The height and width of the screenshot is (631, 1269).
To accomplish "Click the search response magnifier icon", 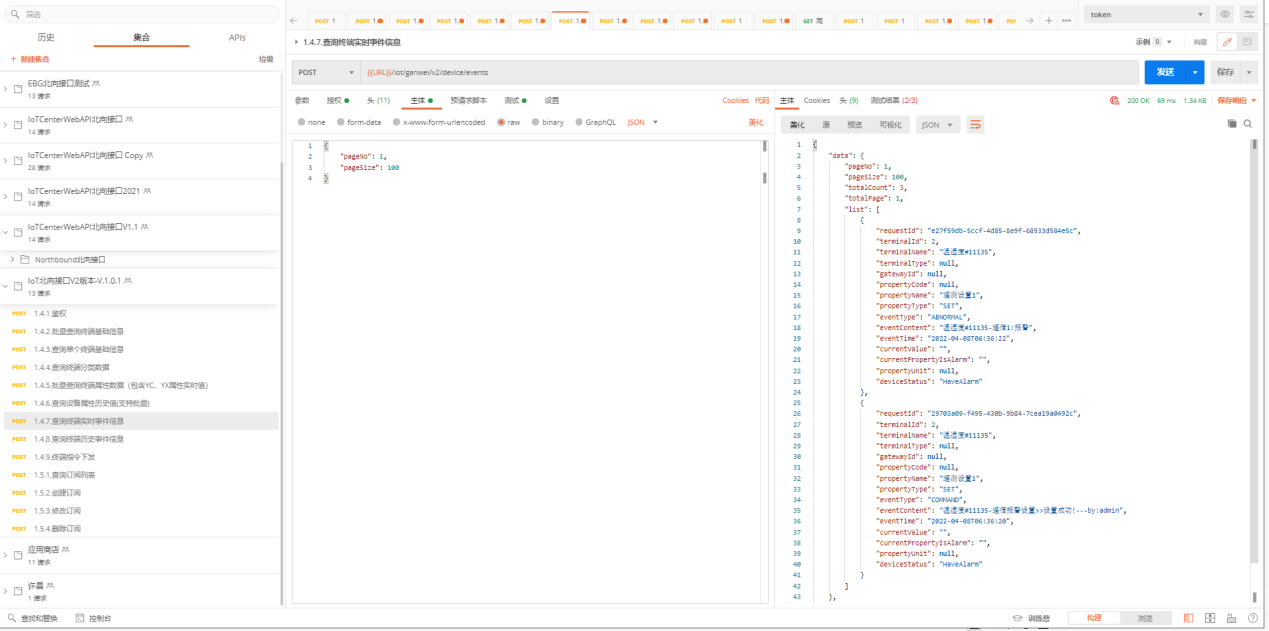I will tap(1248, 124).
